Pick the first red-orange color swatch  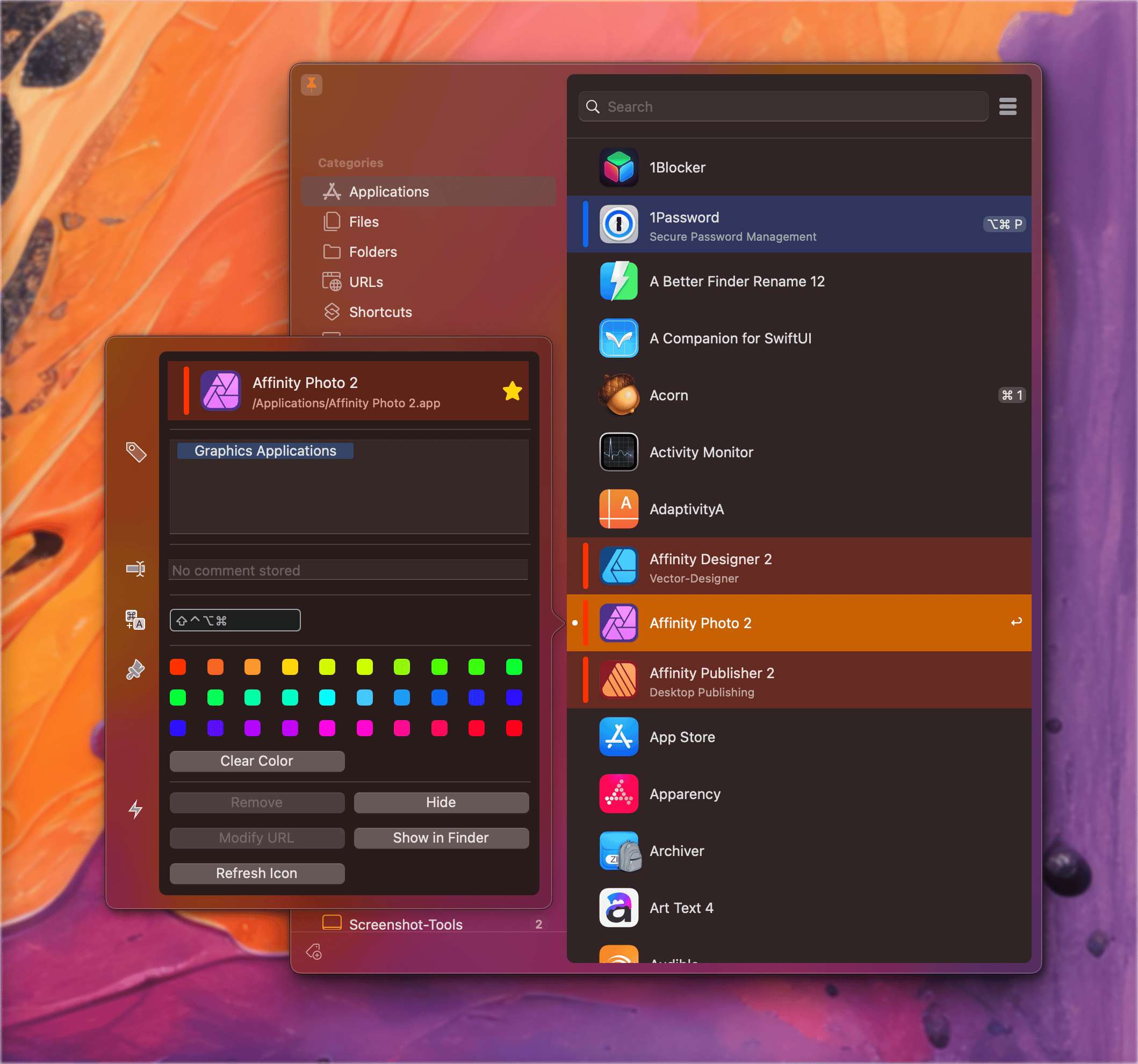click(178, 666)
